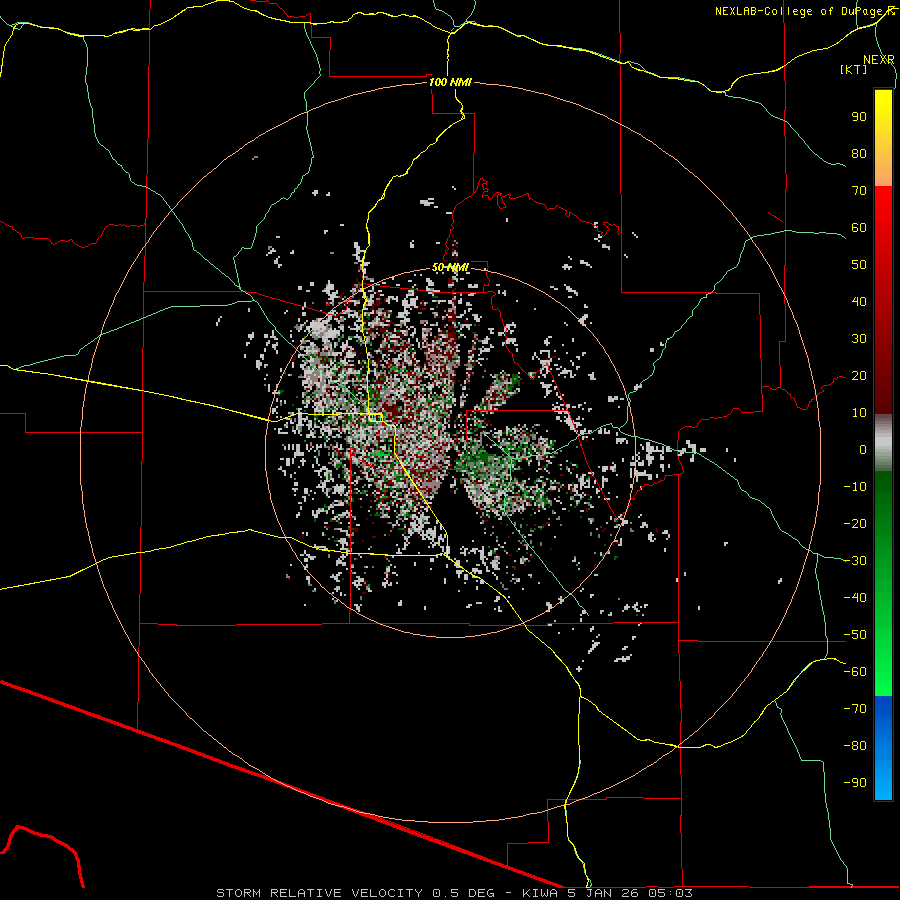
Task: Choose the -80 velocity label
Action: click(855, 746)
